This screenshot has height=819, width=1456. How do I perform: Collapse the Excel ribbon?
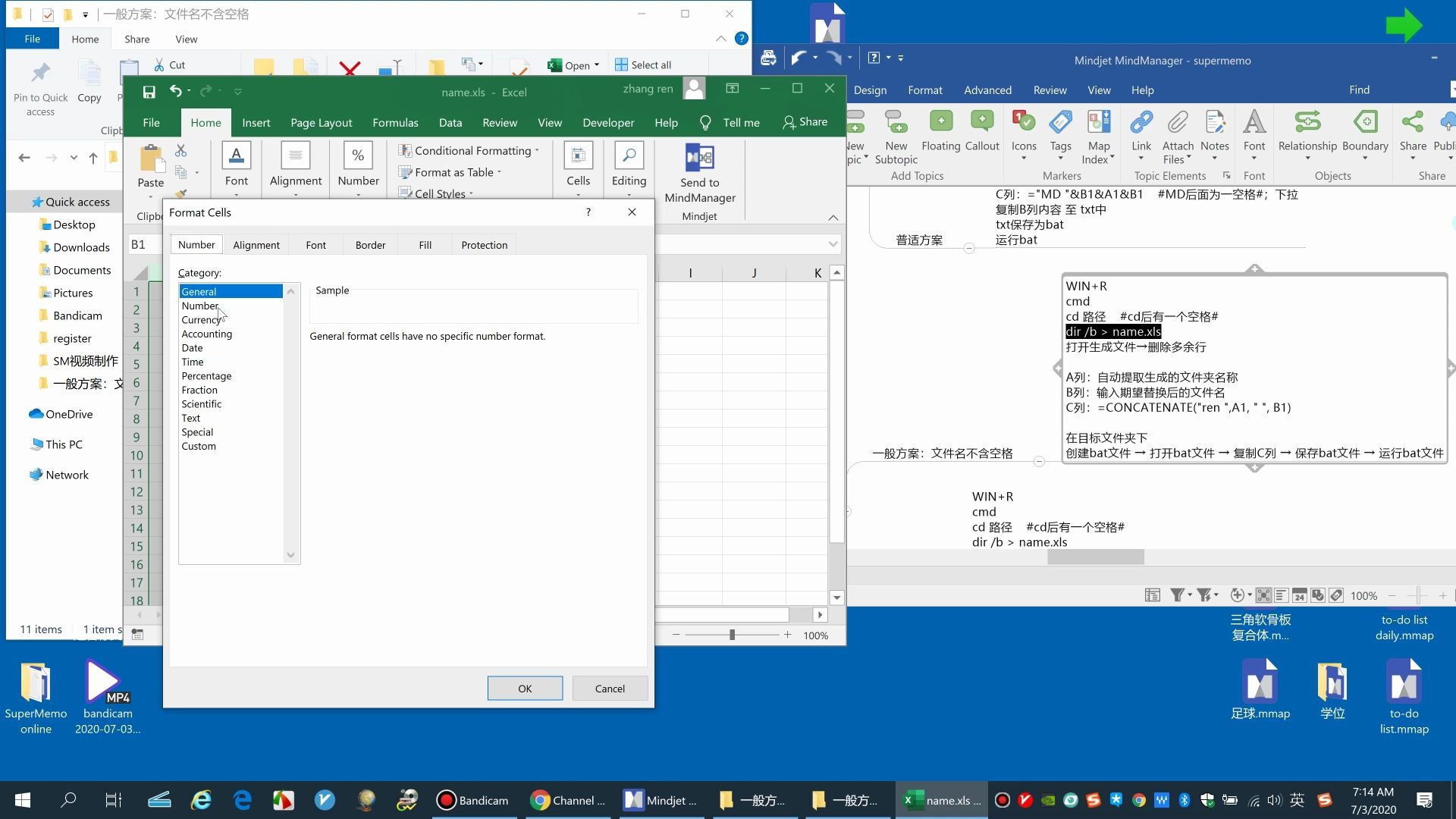click(833, 218)
